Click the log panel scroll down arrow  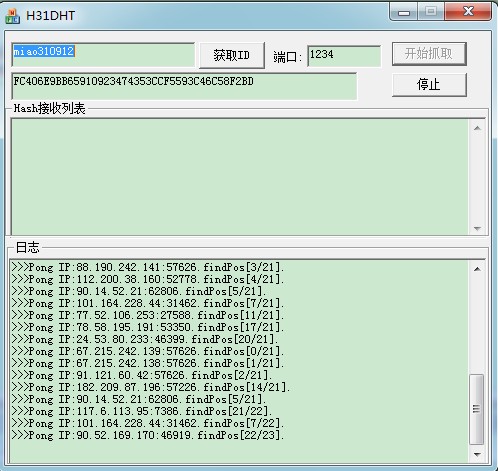tap(477, 454)
